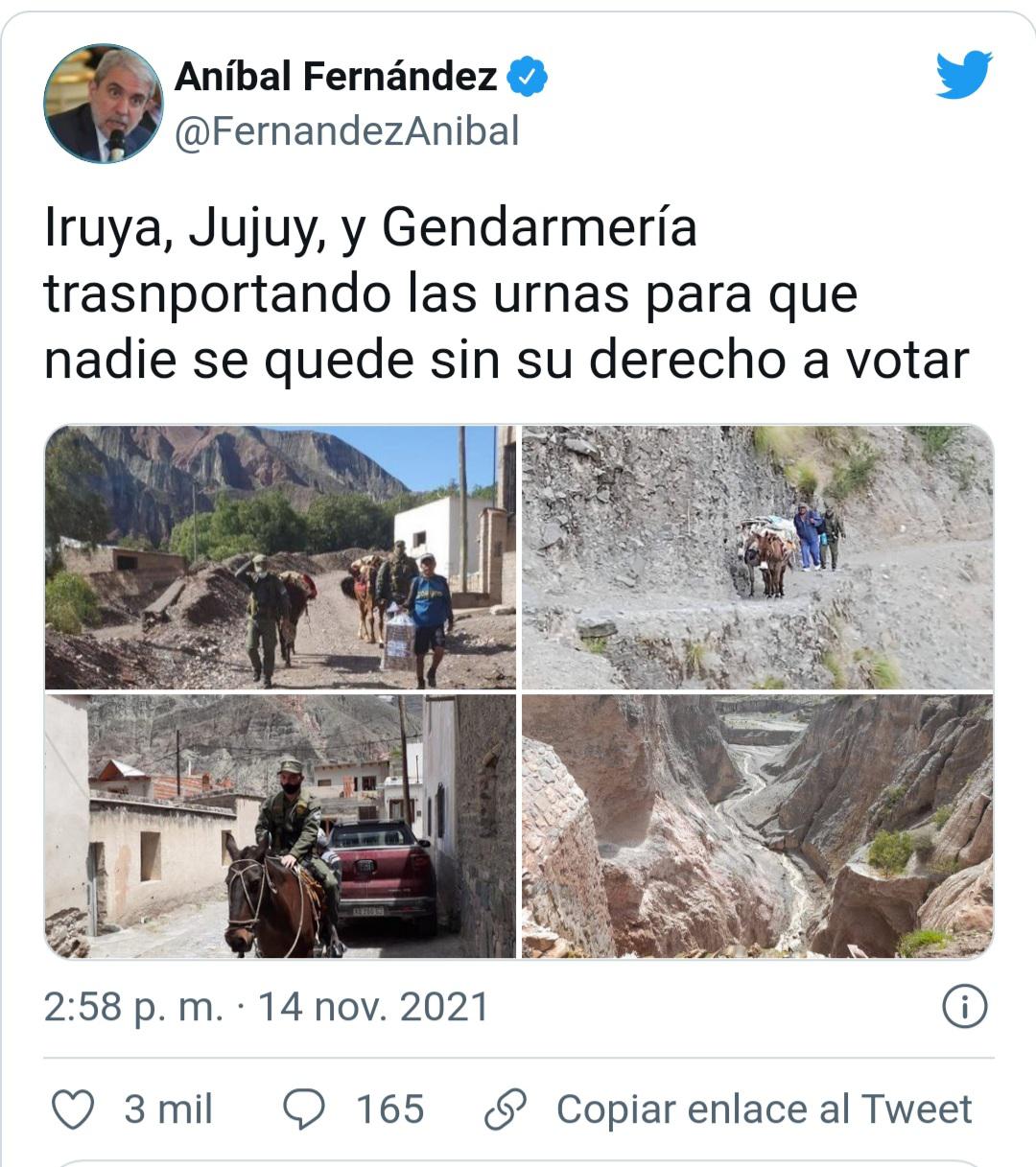Open photo of gendarme riding a horse
Image resolution: width=1036 pixels, height=1167 pixels.
[x=280, y=827]
